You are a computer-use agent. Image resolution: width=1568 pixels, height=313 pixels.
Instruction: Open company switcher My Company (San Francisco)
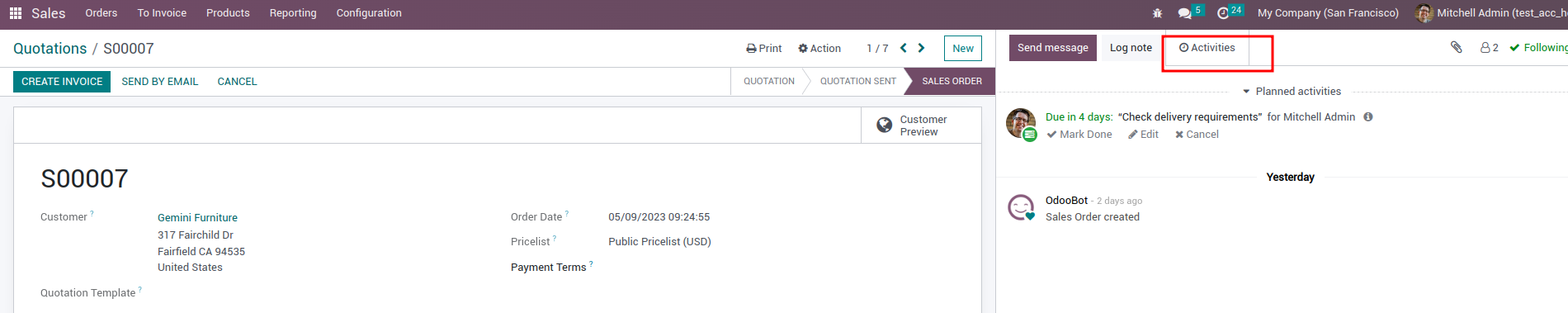(1328, 13)
